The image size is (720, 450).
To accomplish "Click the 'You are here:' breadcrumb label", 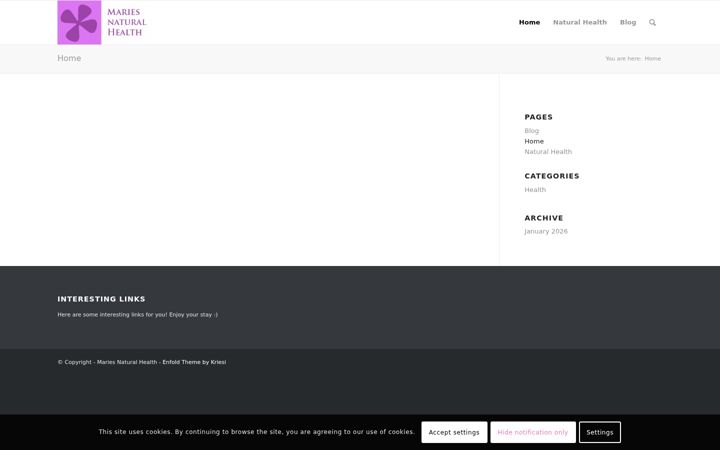I will point(624,59).
